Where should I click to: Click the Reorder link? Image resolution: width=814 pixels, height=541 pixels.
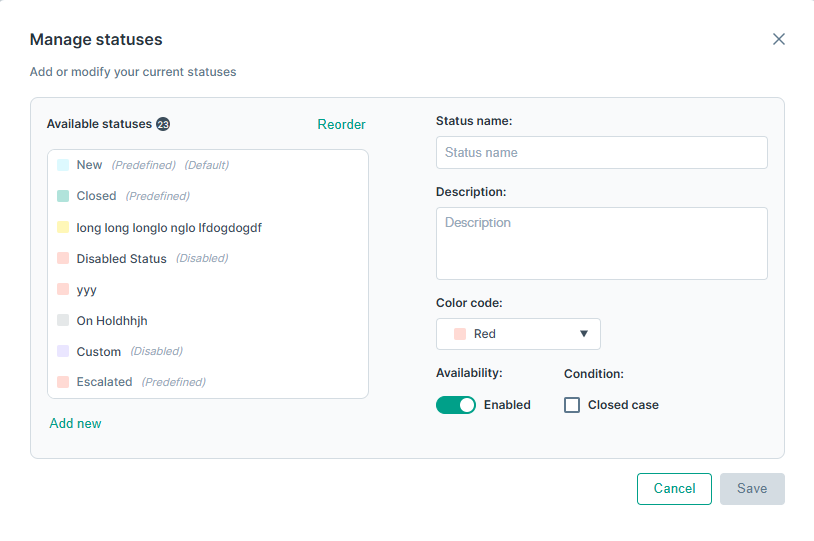click(x=342, y=125)
